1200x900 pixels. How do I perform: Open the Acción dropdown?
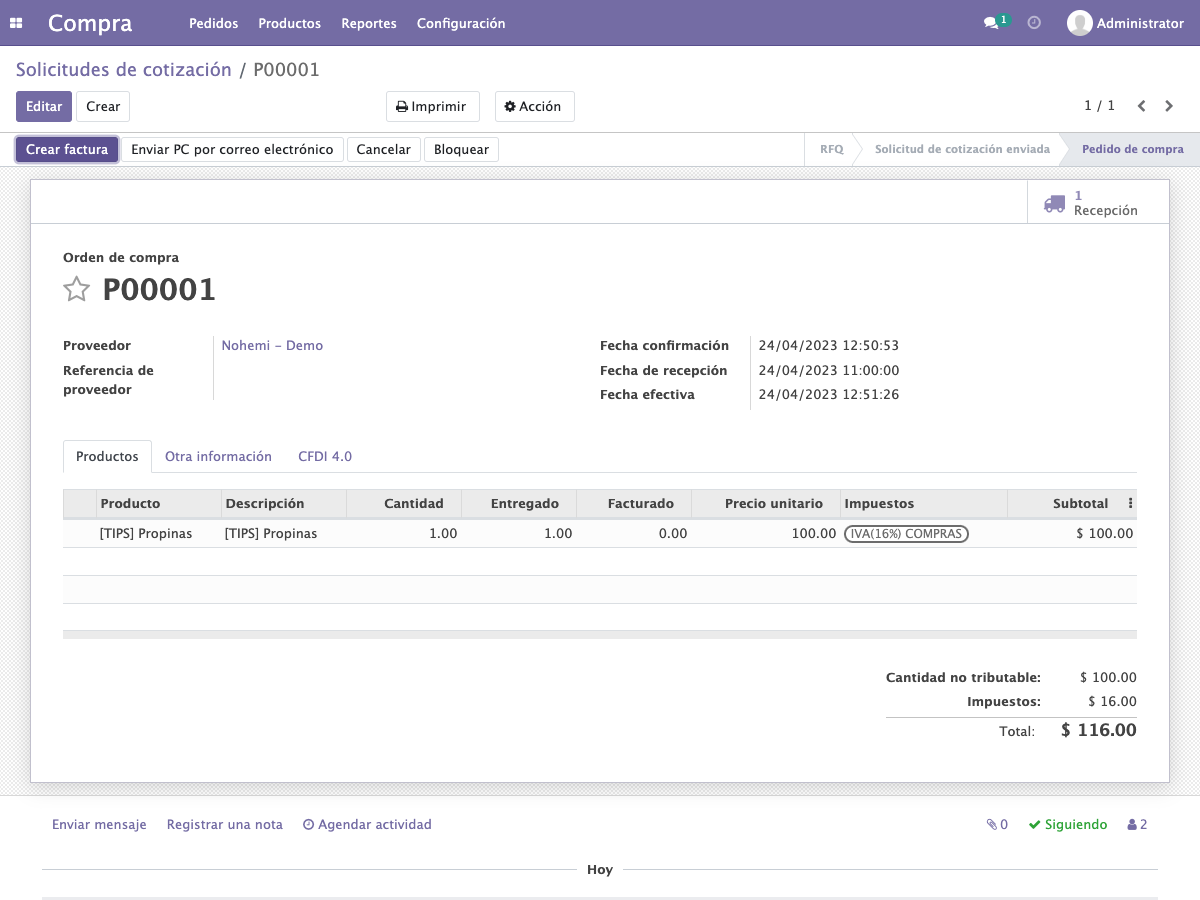tap(534, 107)
